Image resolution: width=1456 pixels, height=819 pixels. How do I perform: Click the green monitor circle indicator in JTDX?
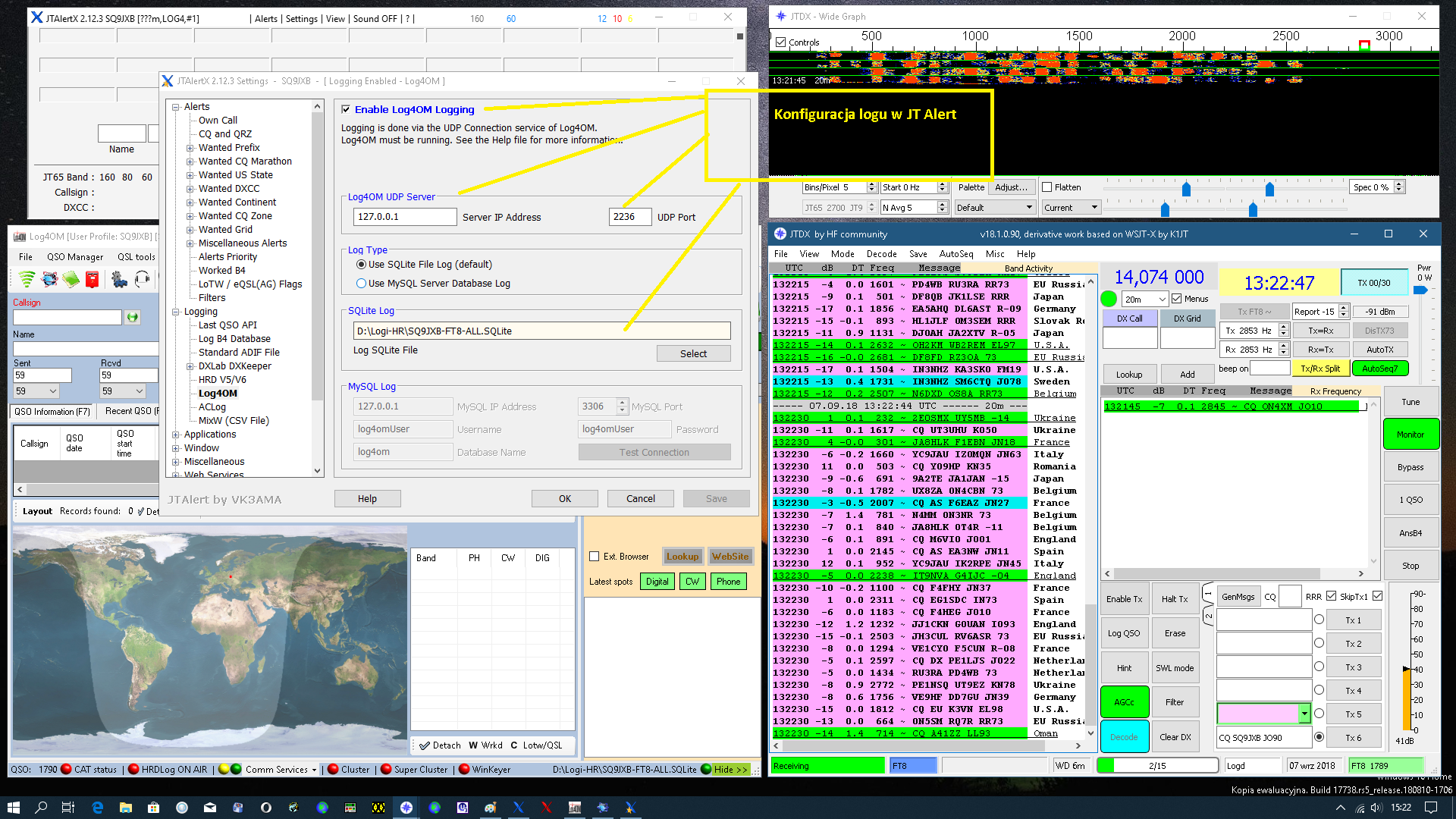(1109, 299)
